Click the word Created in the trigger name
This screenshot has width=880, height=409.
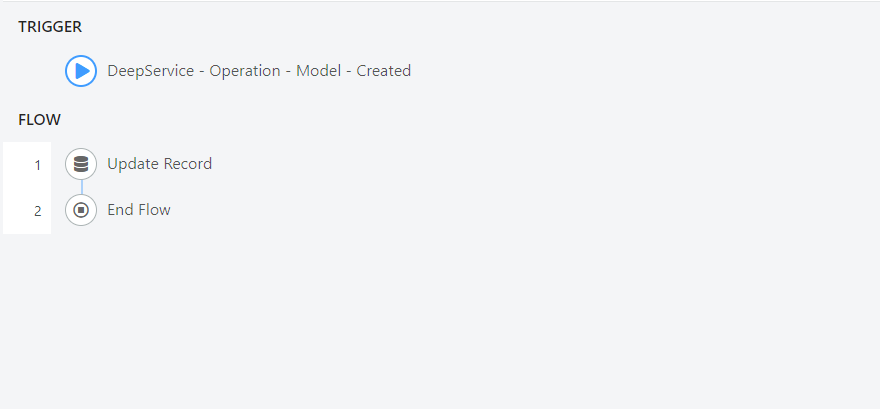(384, 71)
